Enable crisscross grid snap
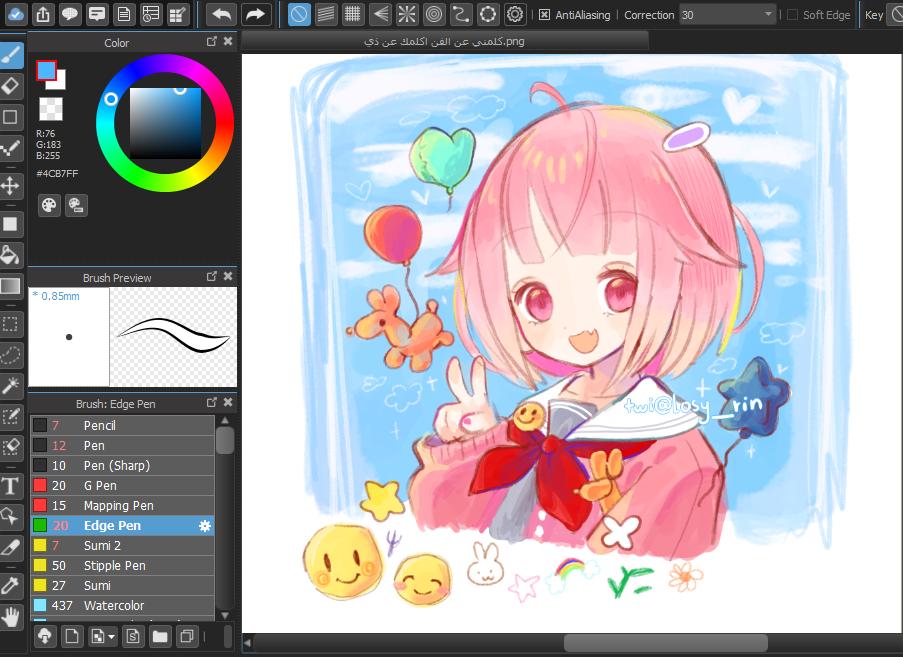Viewport: 903px width, 657px height. [x=352, y=14]
